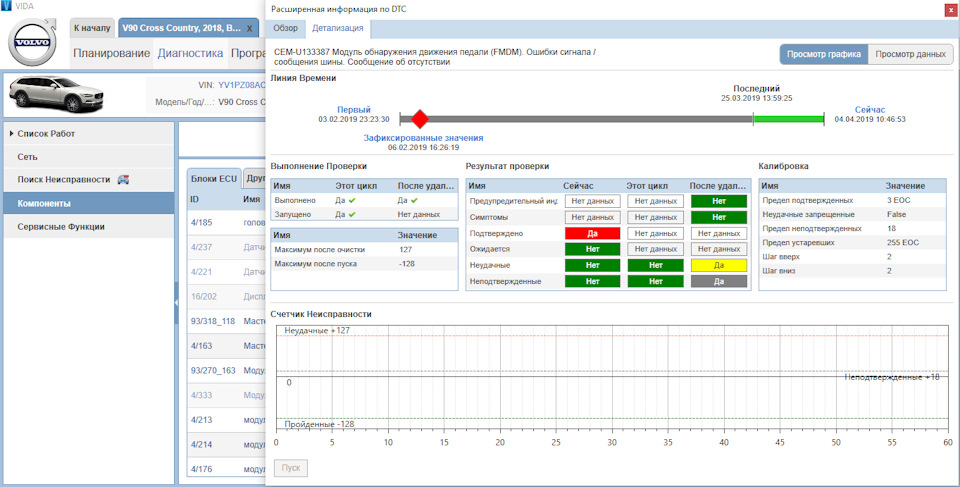This screenshot has height=487, width=960.
Task: Click the red Да cell for Подтверждено
Action: click(x=593, y=233)
